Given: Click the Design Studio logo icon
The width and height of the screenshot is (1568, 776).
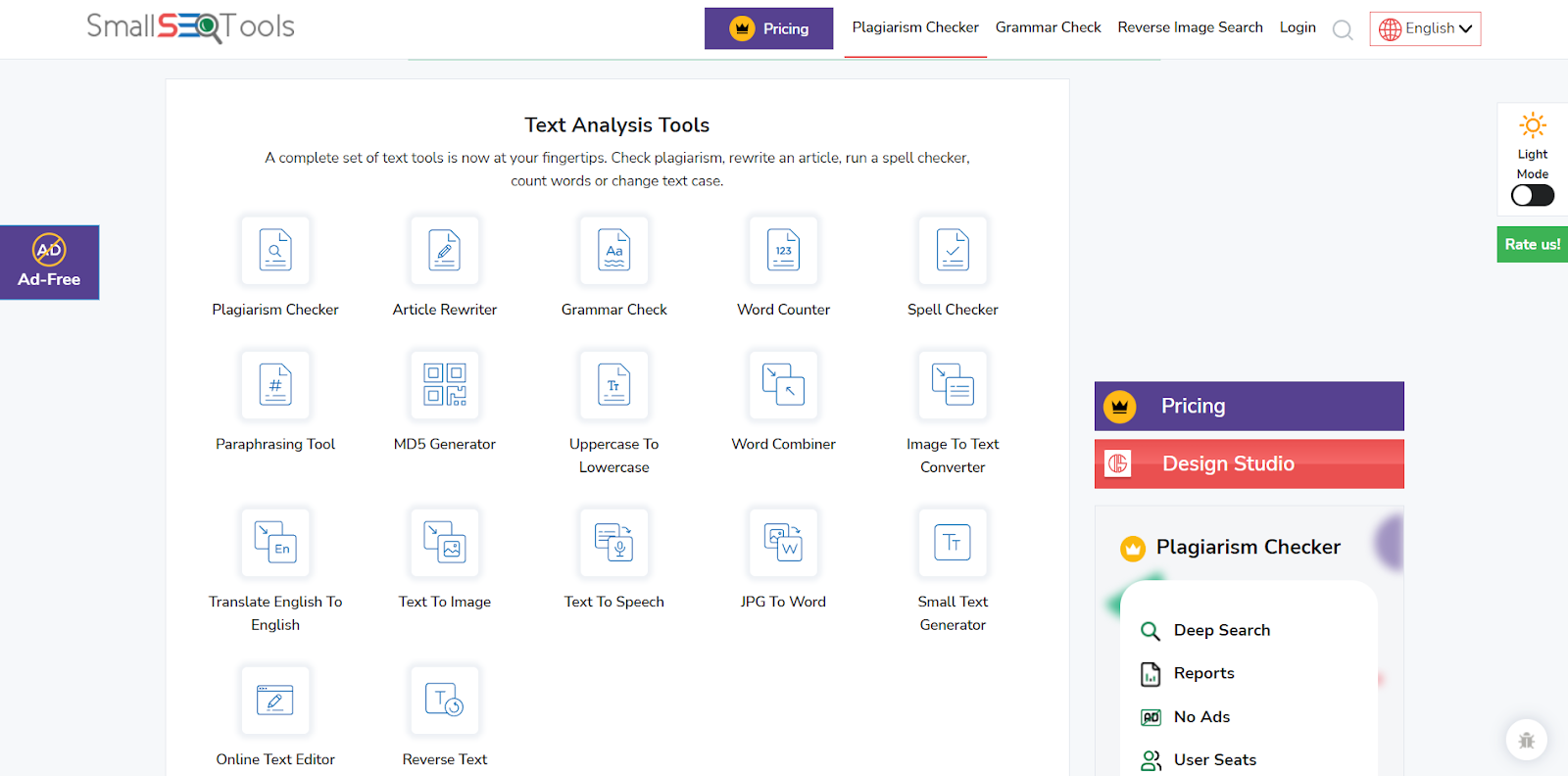Looking at the screenshot, I should coord(1118,463).
